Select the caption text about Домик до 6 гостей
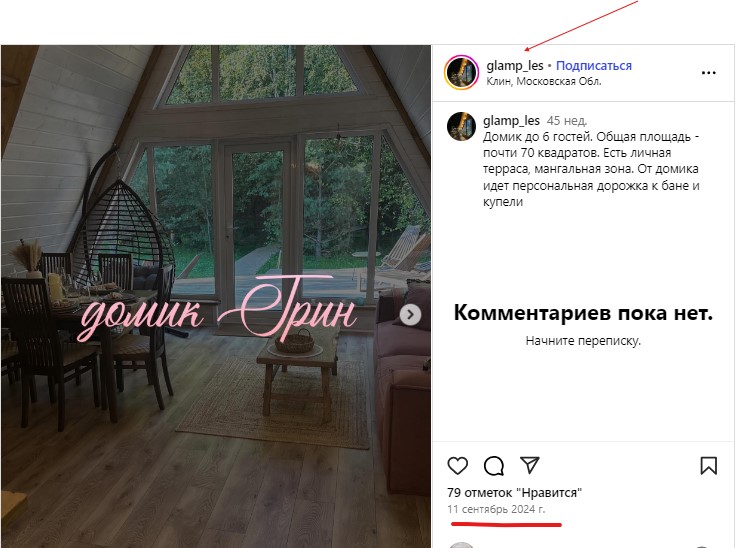736x548 pixels. 591,169
